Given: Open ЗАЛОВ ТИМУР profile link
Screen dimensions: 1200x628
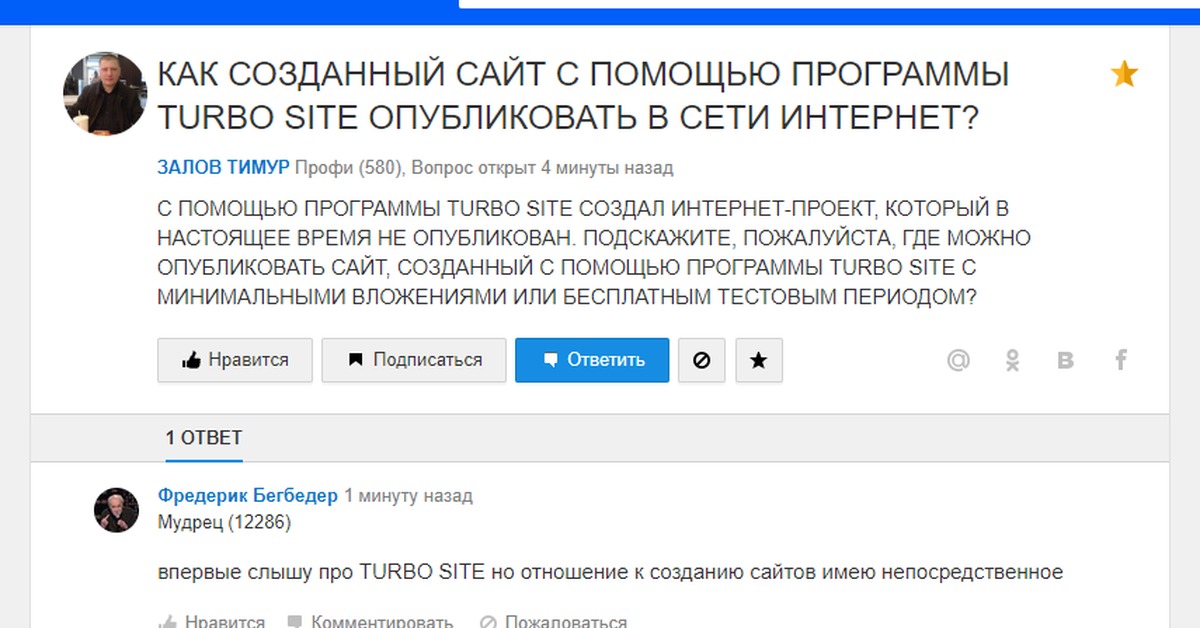Looking at the screenshot, I should click(223, 167).
